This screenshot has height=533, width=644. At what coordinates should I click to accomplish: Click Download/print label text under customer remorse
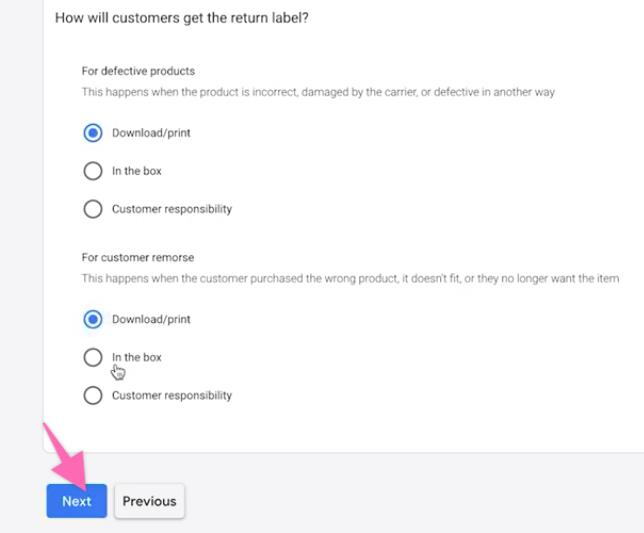pyautogui.click(x=151, y=319)
